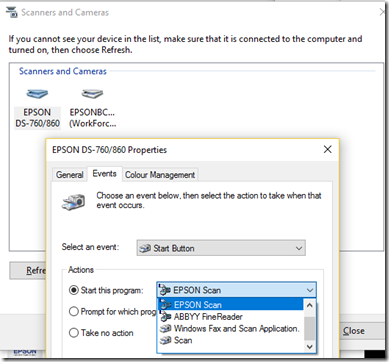Close the EPSON DS-760/860 Properties dialog

(x=328, y=149)
